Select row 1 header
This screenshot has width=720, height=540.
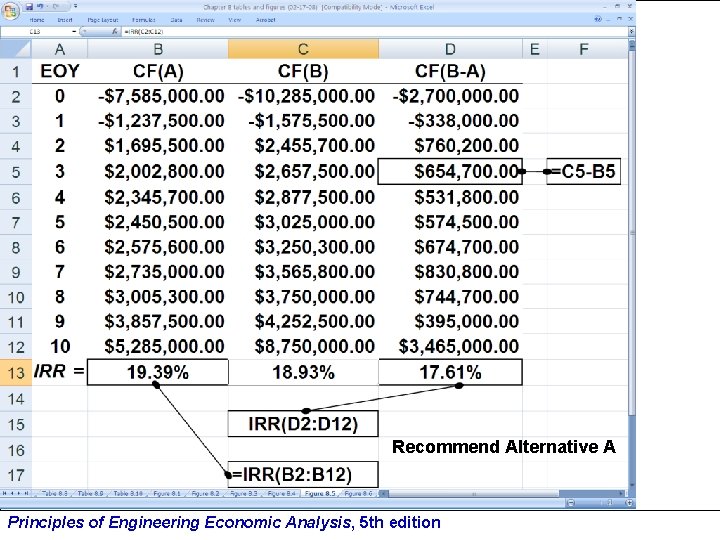coord(16,71)
